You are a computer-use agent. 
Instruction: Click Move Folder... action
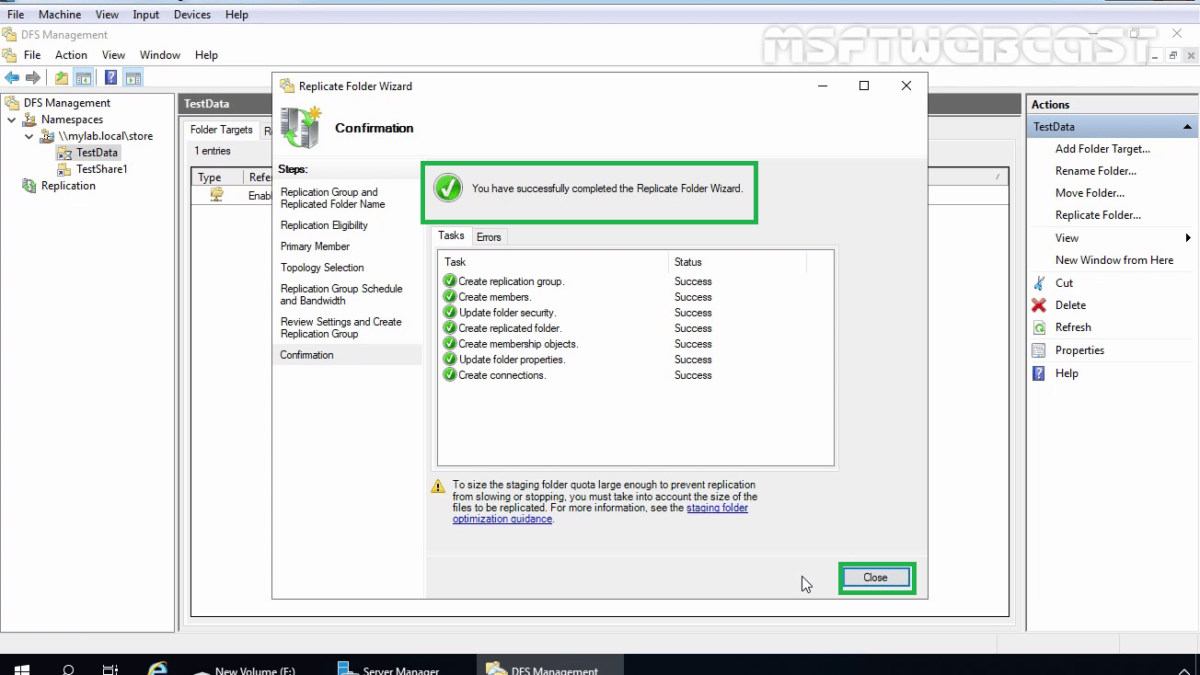1090,193
